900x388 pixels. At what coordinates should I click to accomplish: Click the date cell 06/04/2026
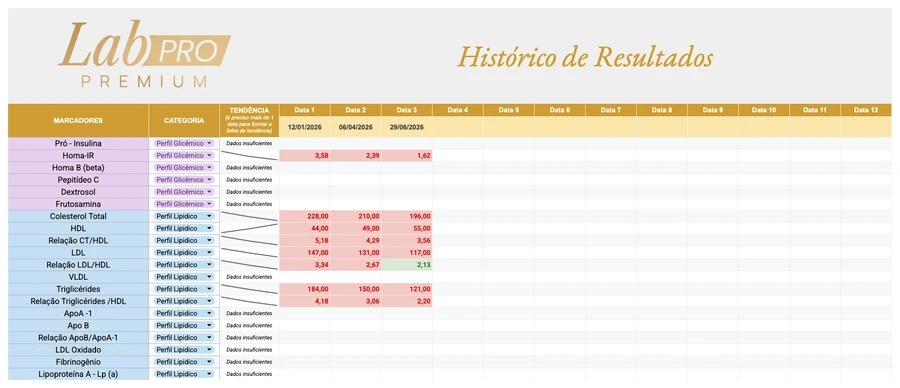356,127
